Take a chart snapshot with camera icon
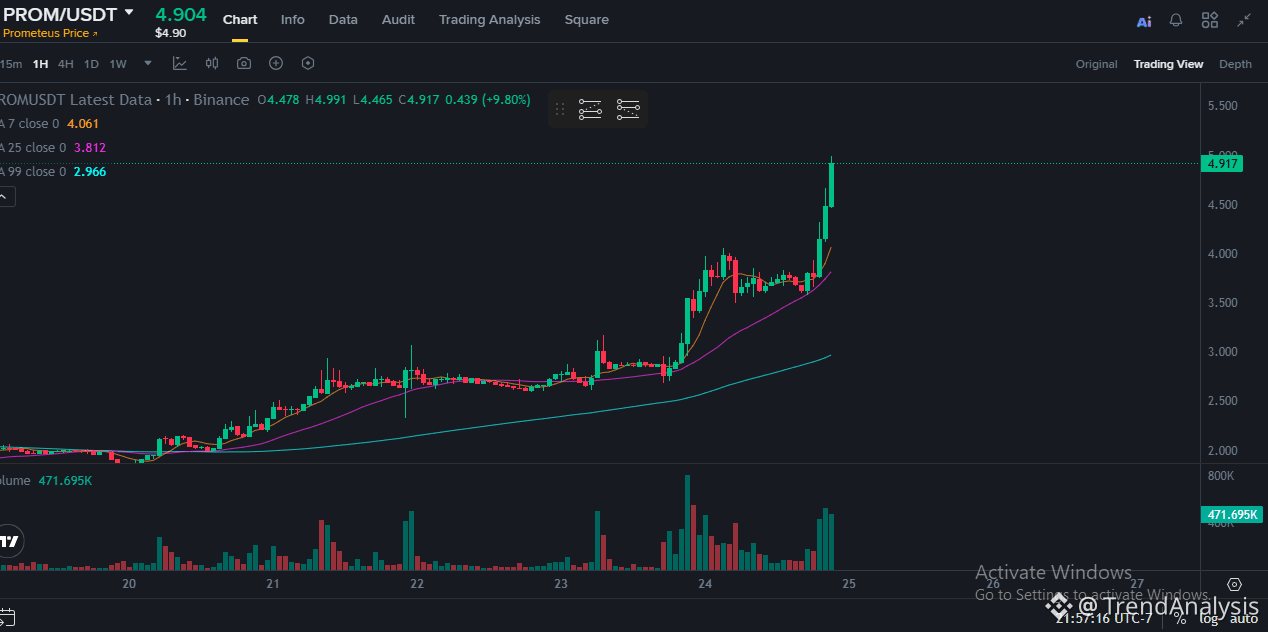1268x632 pixels. tap(244, 63)
